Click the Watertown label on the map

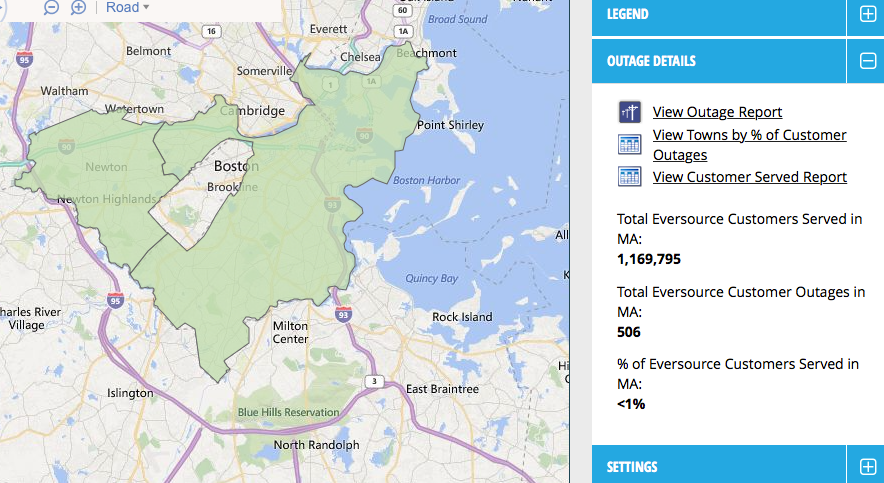click(134, 109)
